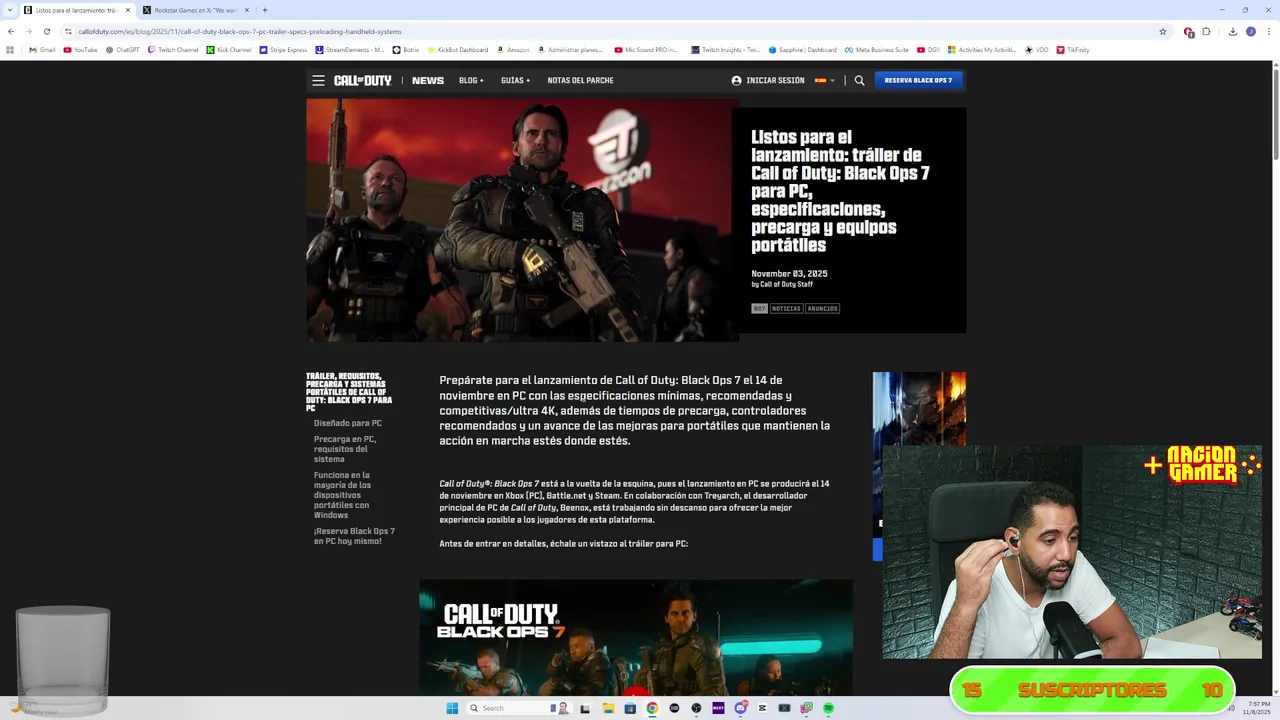Open the site search magnifier icon
Image resolution: width=1280 pixels, height=720 pixels.
[x=859, y=80]
